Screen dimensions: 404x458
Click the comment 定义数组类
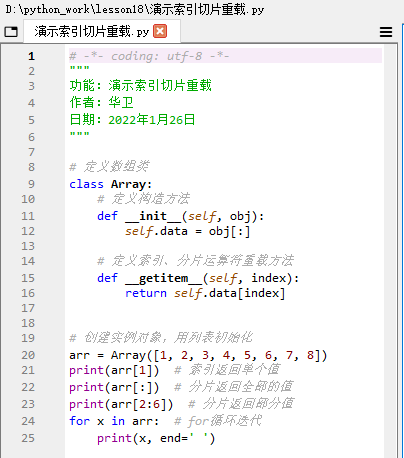[110, 166]
